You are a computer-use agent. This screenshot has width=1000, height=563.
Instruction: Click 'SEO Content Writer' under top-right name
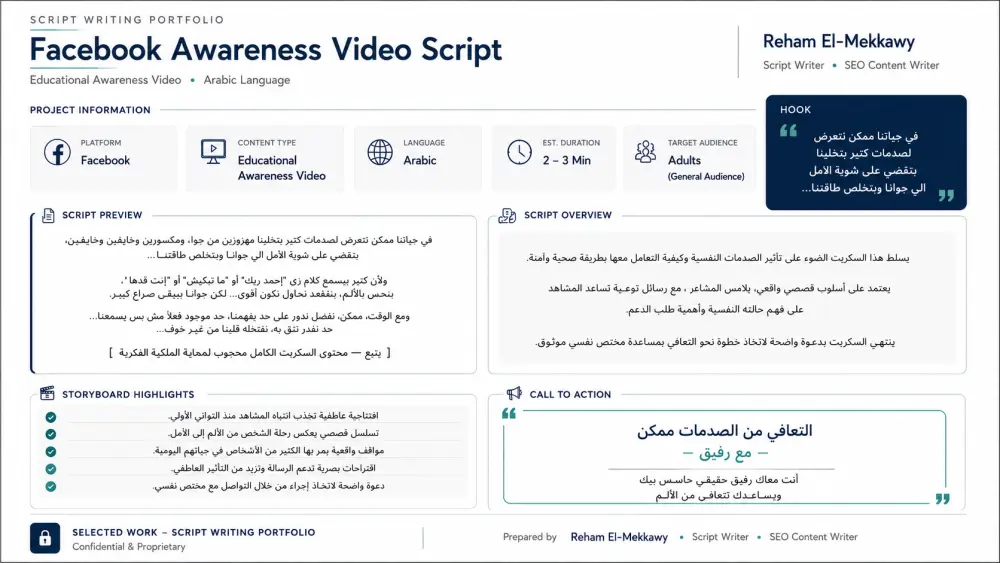[x=892, y=65]
